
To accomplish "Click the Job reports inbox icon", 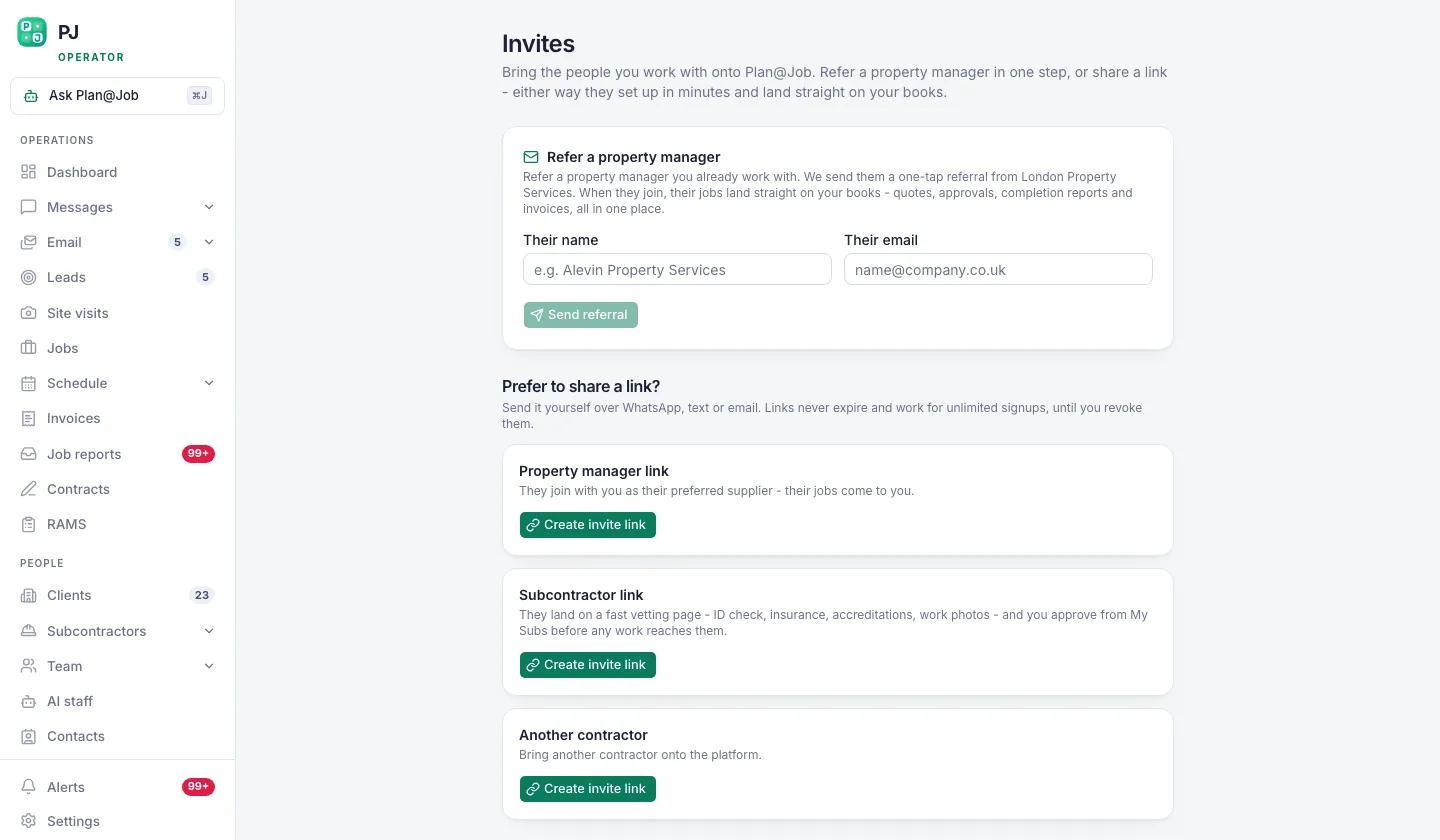I will pyautogui.click(x=28, y=454).
